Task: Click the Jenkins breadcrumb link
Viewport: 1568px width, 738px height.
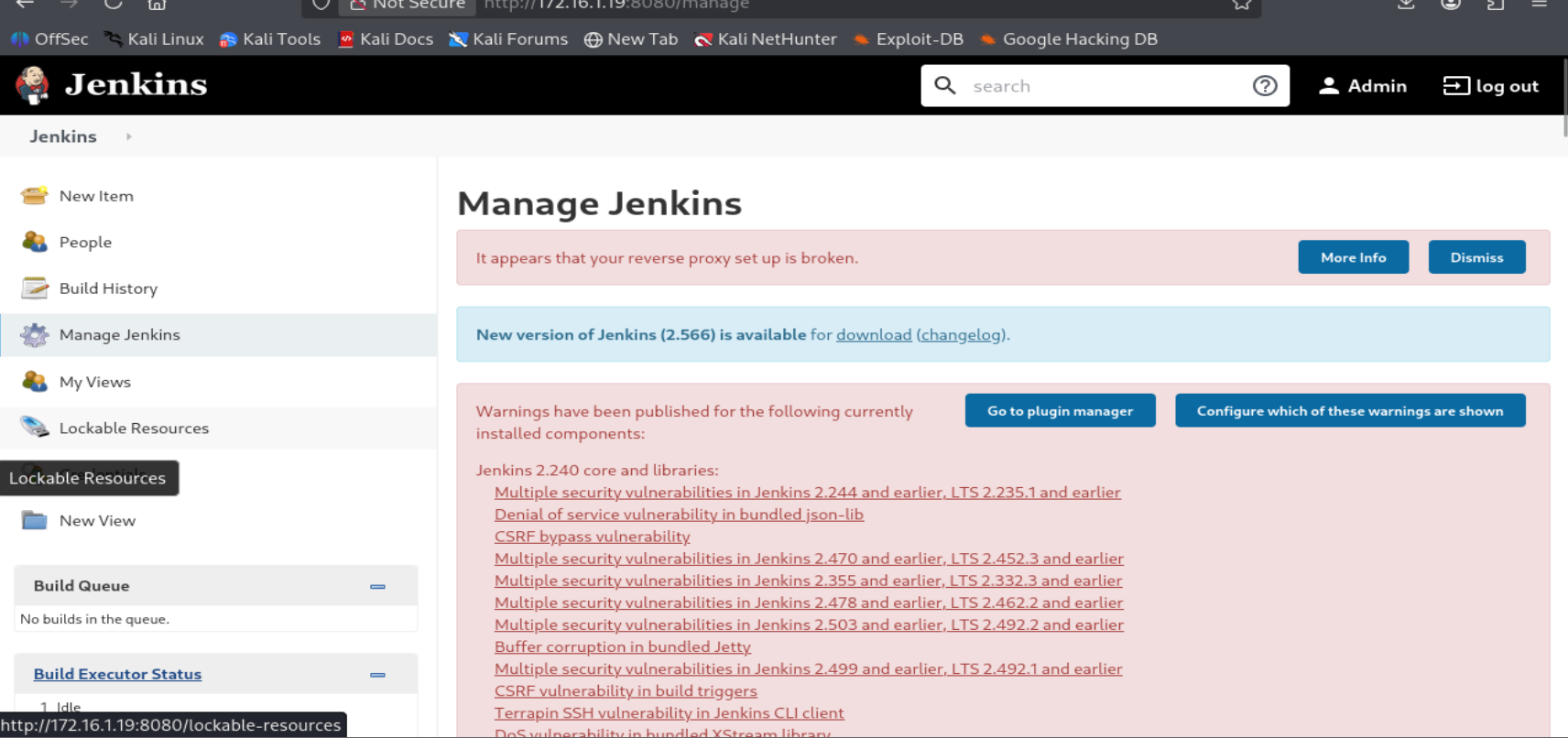Action: (63, 136)
